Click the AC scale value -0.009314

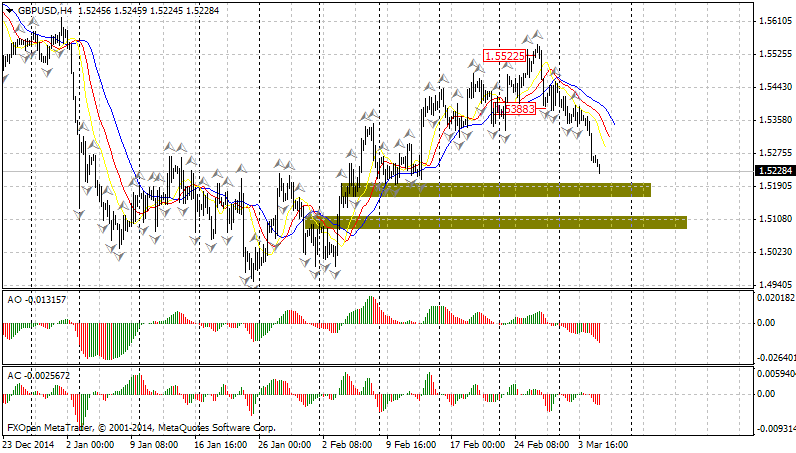point(776,428)
